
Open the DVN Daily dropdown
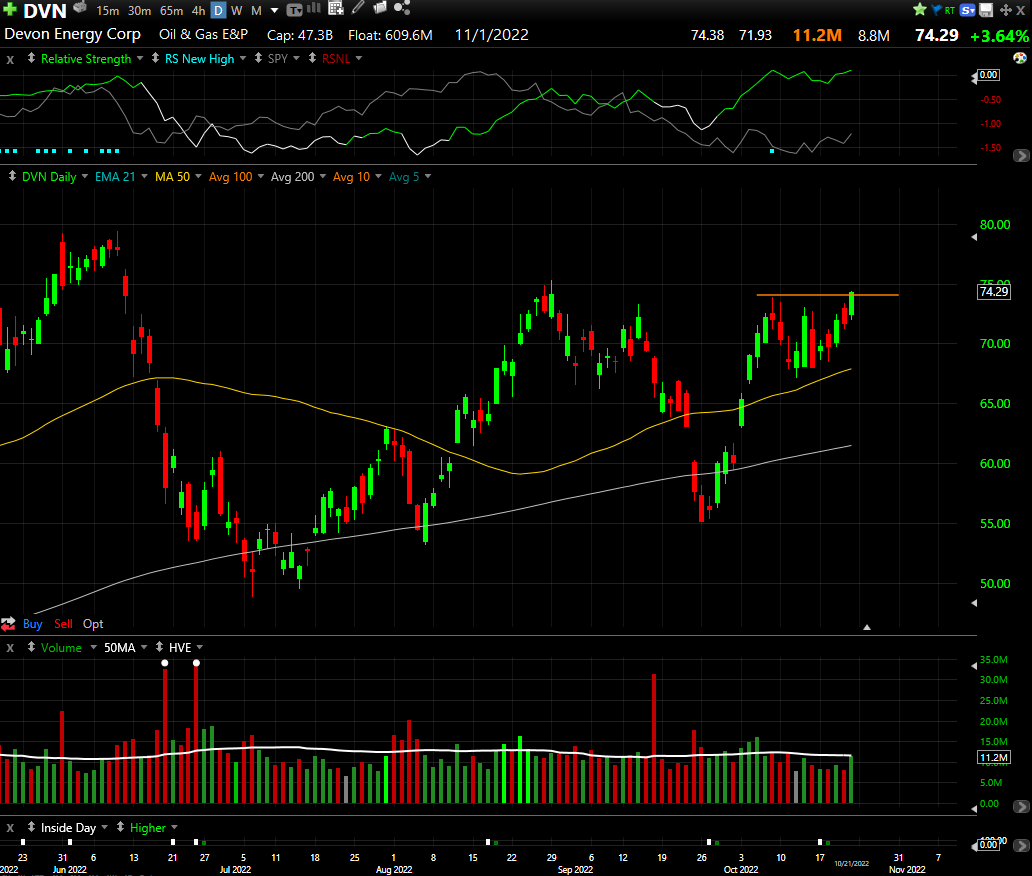pos(84,176)
